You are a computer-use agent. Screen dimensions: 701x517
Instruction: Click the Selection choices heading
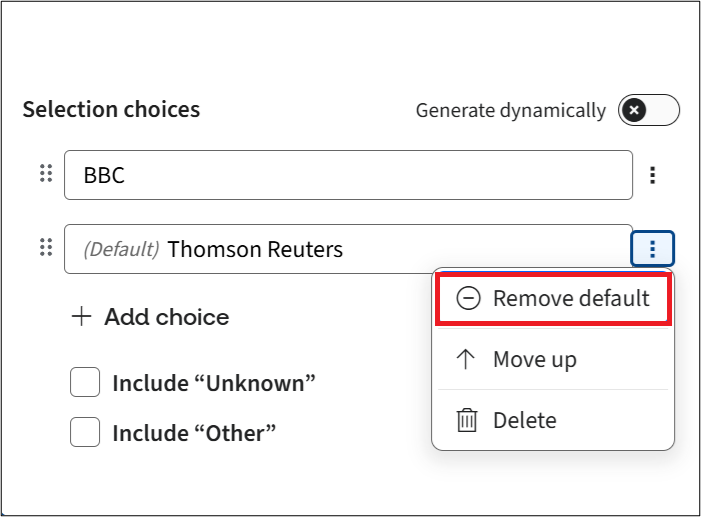pos(111,109)
